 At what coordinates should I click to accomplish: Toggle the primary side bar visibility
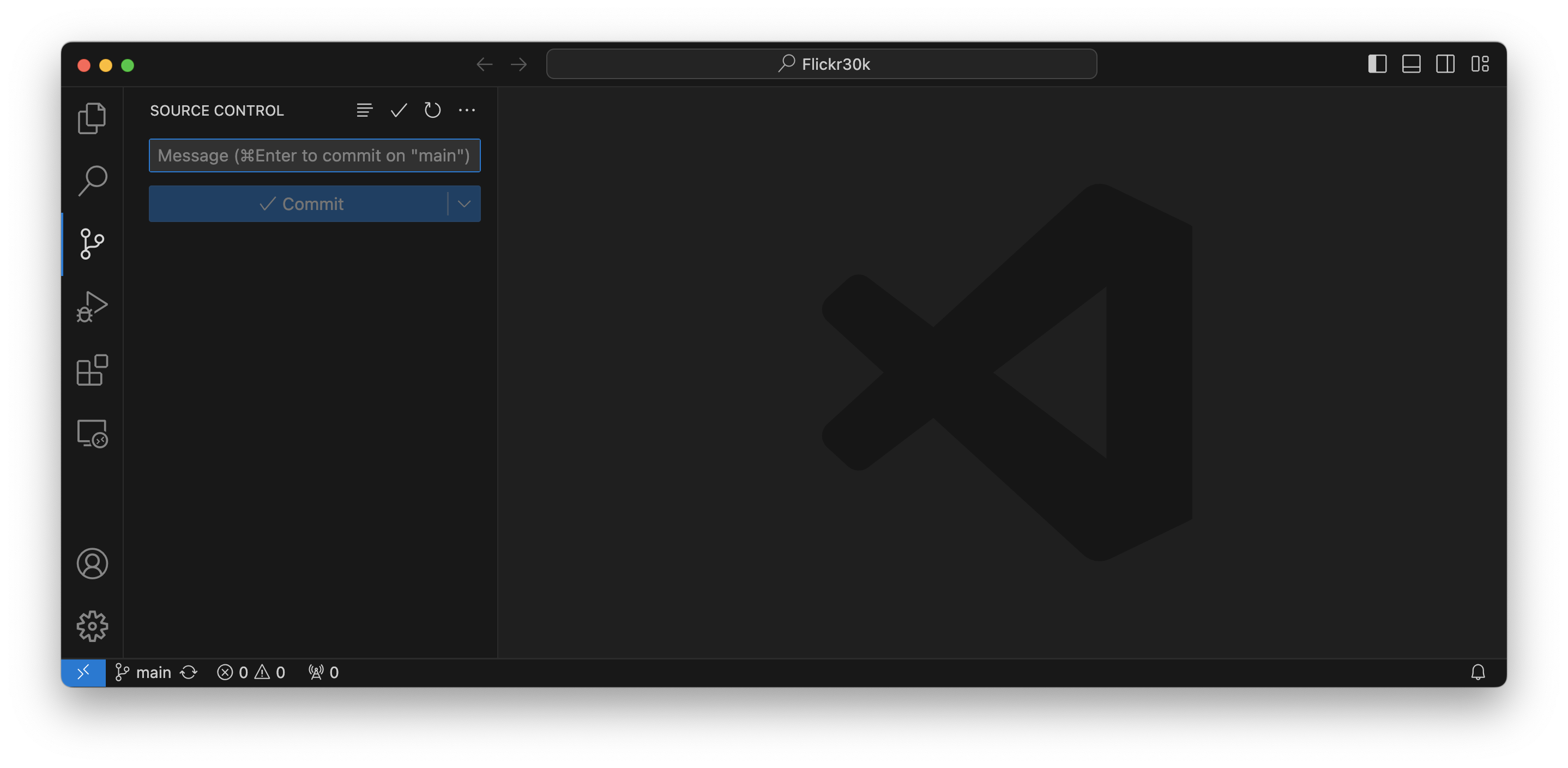1377,64
